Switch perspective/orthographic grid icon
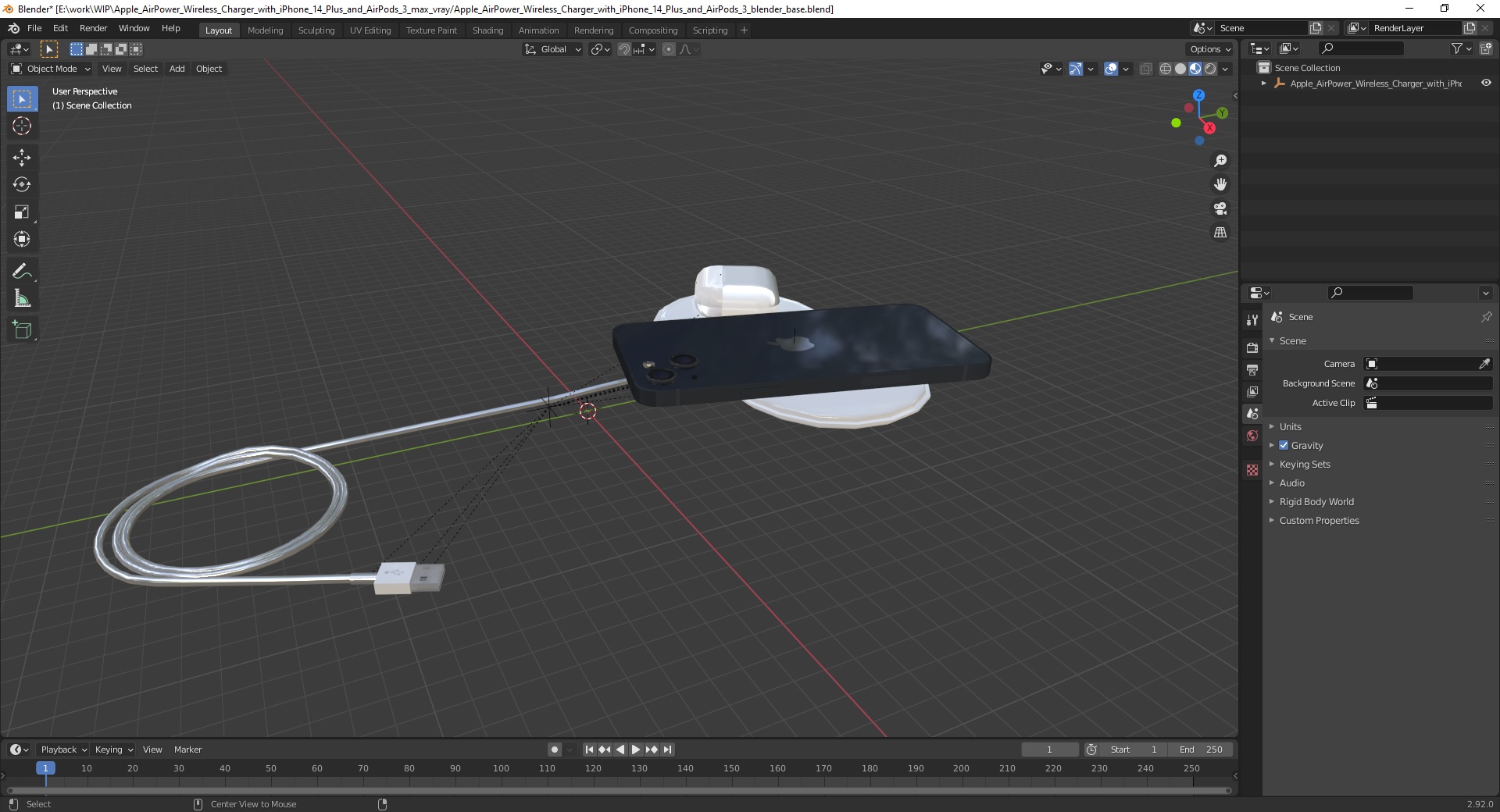Screen dimensions: 1500x812 point(1220,233)
